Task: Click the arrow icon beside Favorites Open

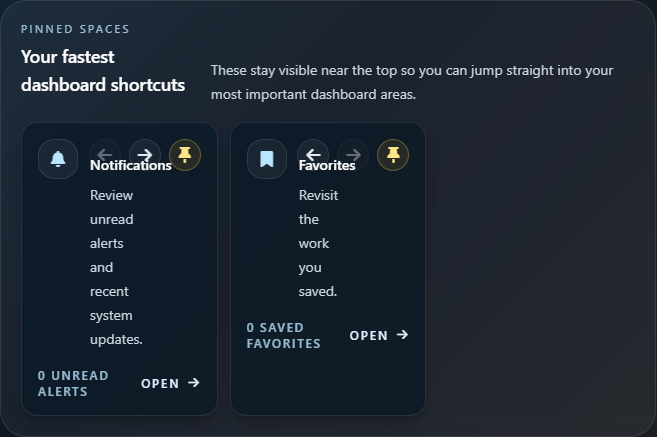Action: [402, 335]
